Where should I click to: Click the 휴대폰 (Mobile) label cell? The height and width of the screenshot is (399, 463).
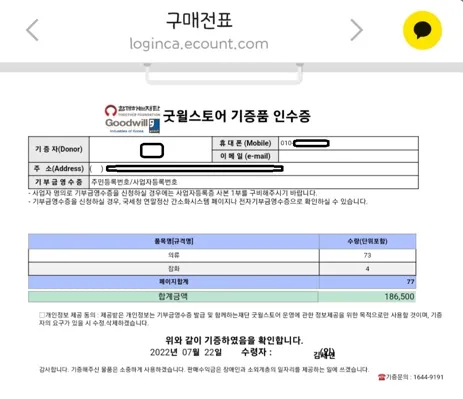245,143
